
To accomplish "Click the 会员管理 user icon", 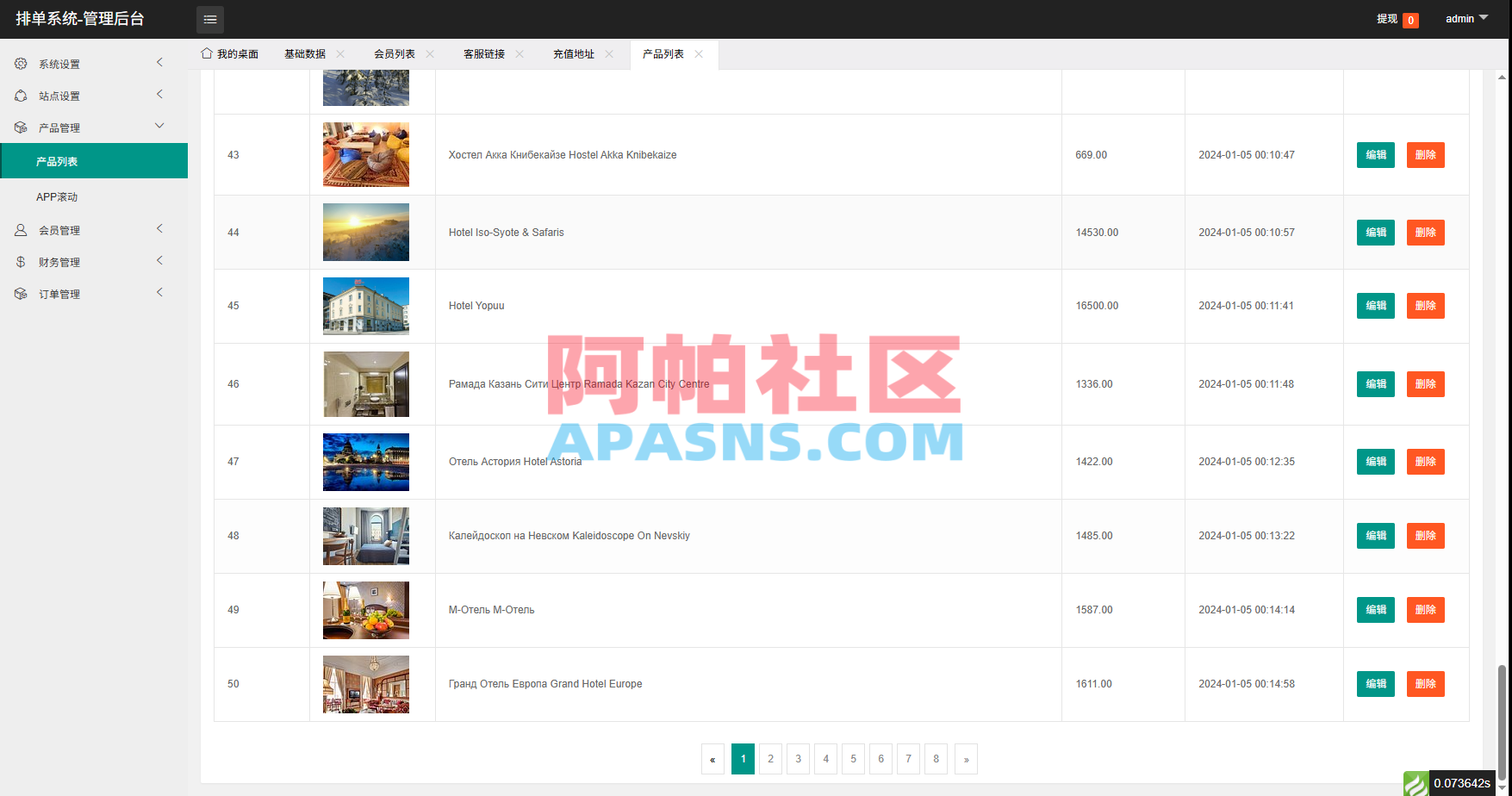I will [21, 230].
